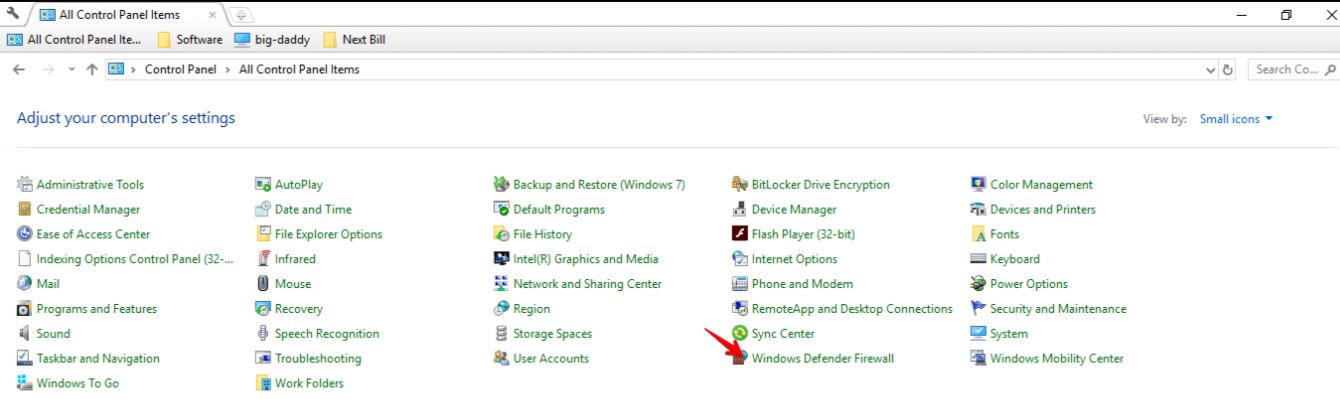Open the Next Bill bookmark folder
1340x399 pixels.
pos(355,40)
